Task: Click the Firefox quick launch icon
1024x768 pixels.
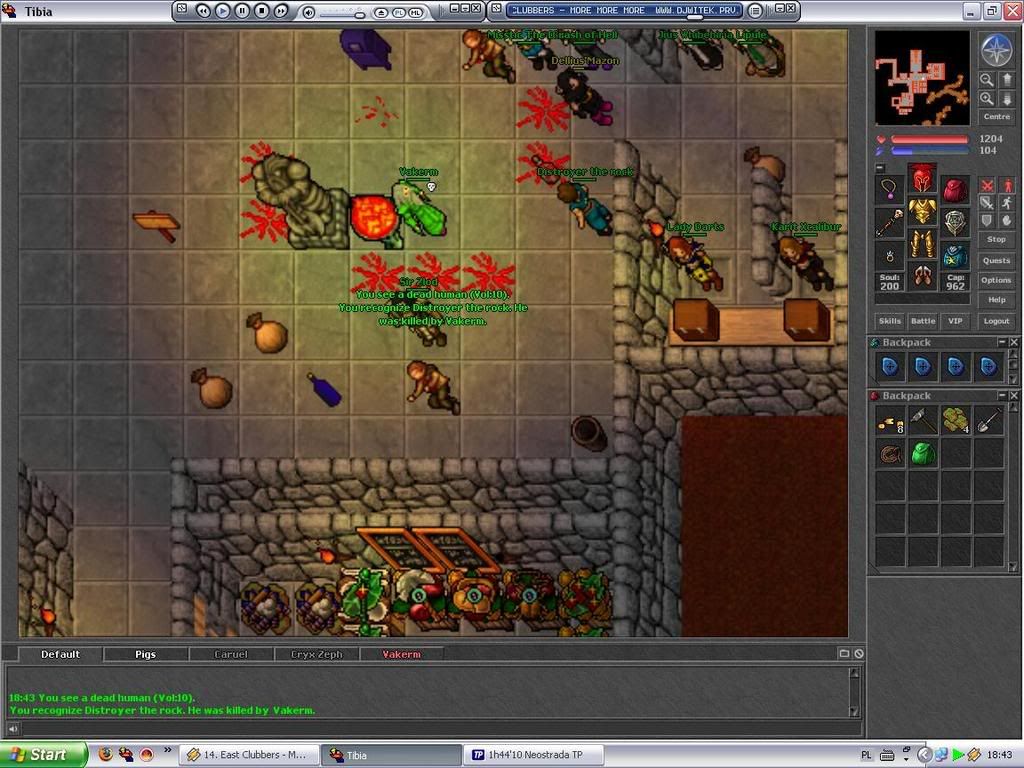Action: point(105,754)
